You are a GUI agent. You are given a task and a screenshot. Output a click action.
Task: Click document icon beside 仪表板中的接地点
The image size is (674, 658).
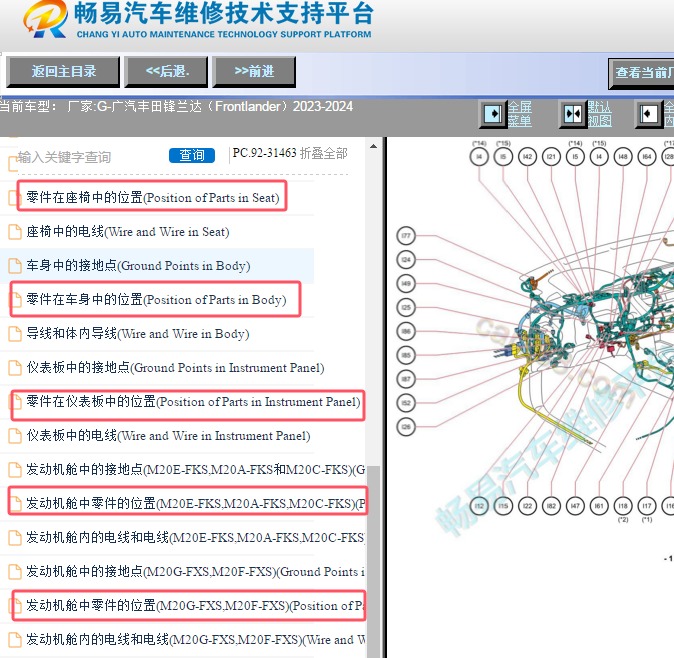pyautogui.click(x=15, y=367)
